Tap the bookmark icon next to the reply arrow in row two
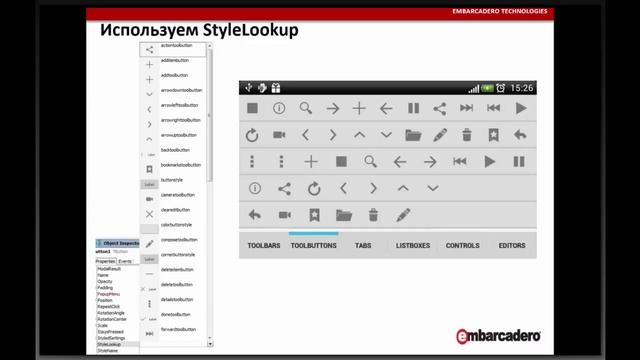The width and height of the screenshot is (640, 360). pos(493,135)
